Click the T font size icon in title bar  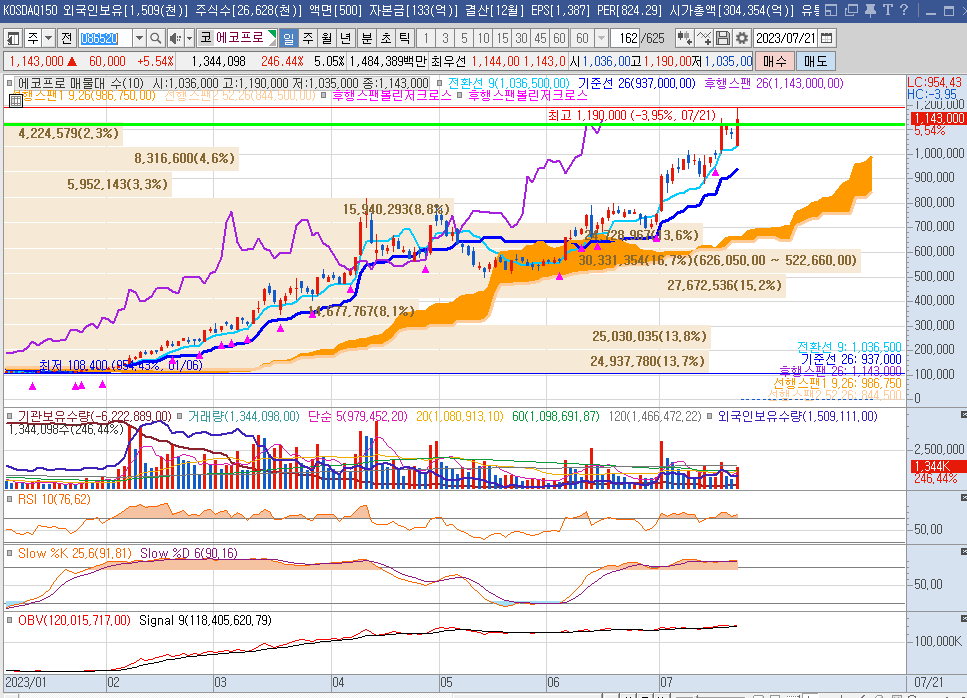887,10
